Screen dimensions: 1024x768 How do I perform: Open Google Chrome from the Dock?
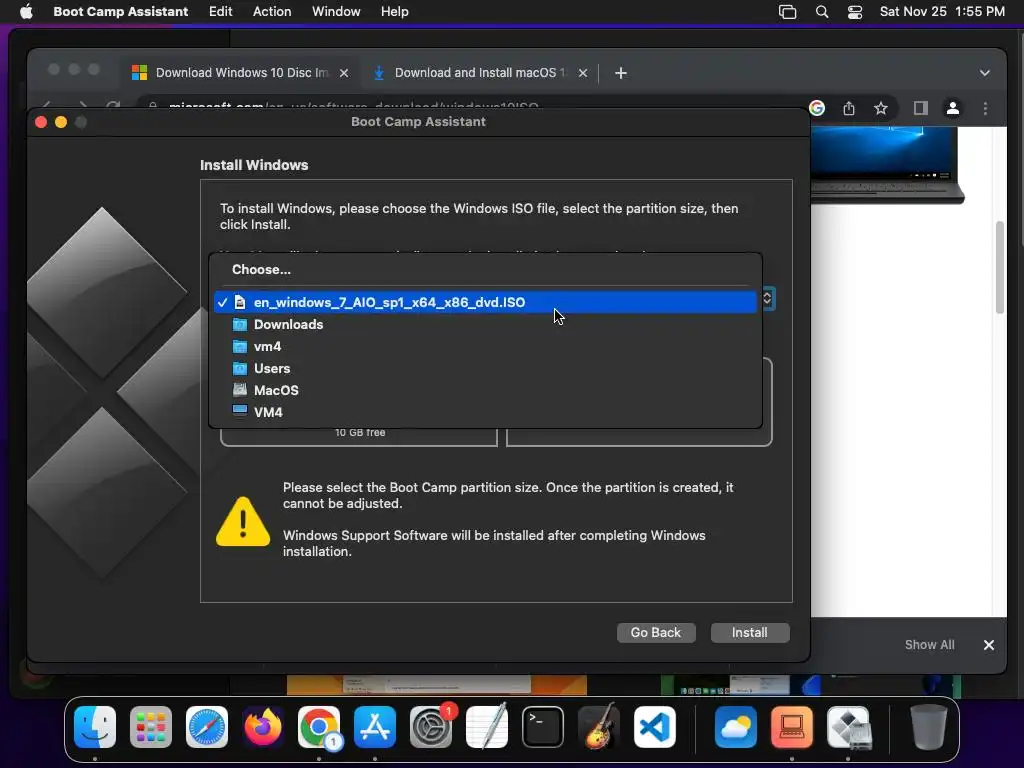point(319,727)
